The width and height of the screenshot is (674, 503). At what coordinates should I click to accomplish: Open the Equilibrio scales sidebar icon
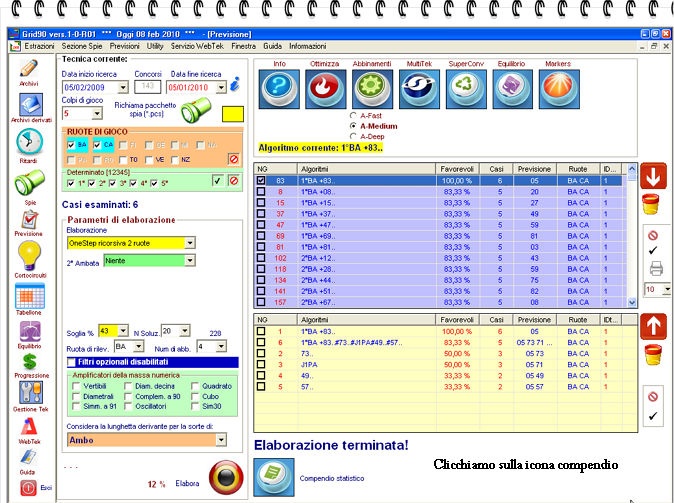(x=30, y=331)
